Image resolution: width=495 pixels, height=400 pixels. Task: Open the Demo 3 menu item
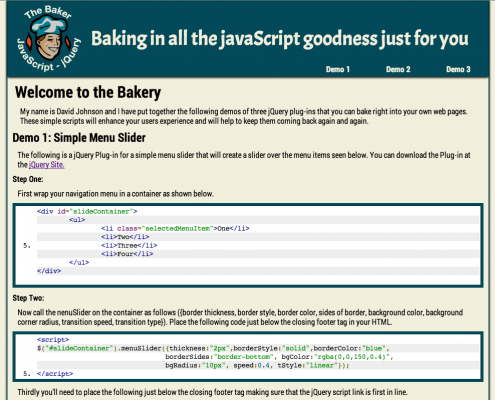458,69
